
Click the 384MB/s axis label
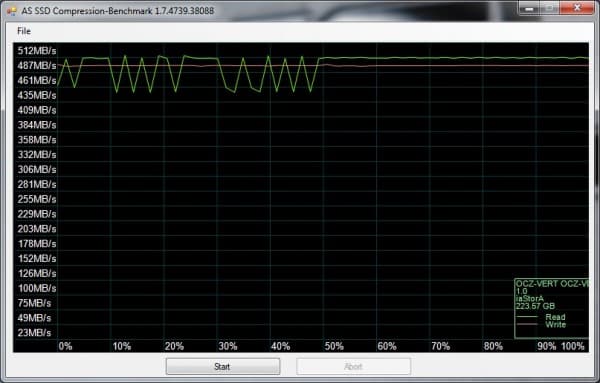(37, 125)
